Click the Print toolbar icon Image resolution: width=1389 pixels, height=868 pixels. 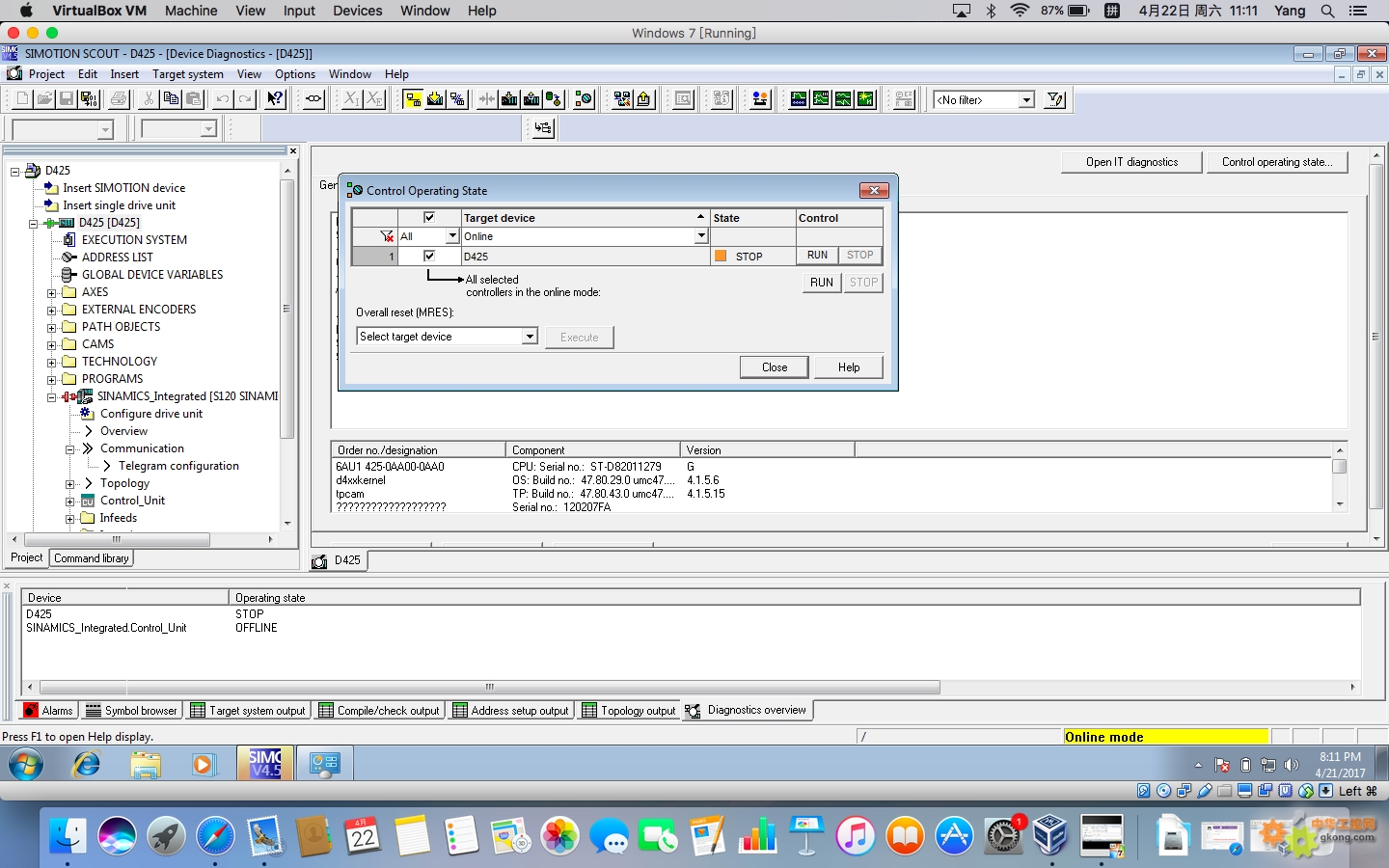[x=119, y=99]
